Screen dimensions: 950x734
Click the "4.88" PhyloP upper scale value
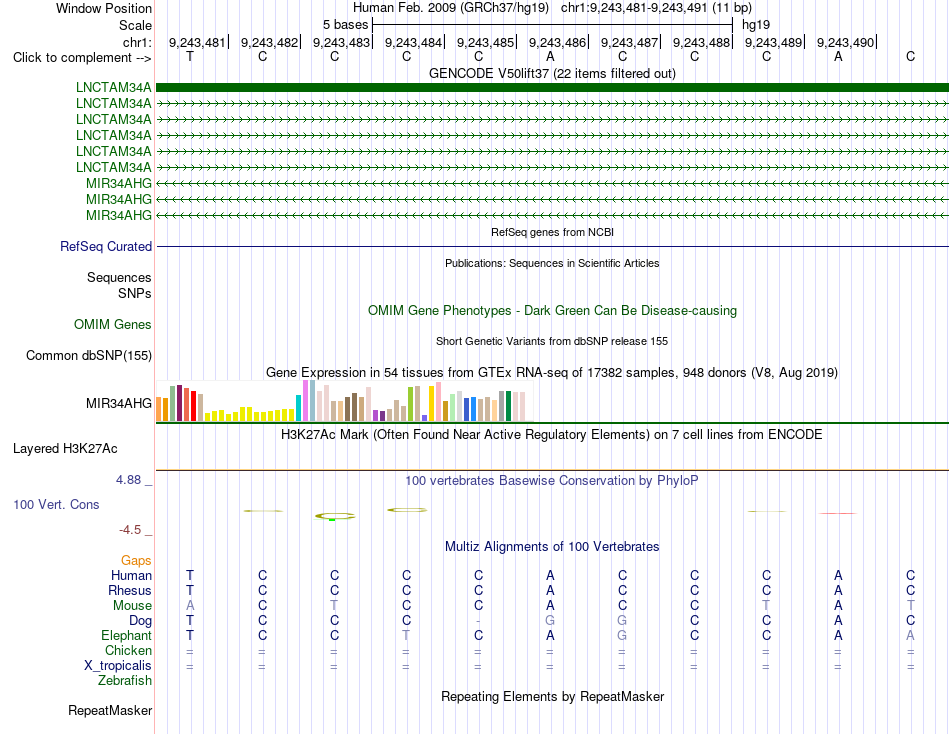point(128,480)
